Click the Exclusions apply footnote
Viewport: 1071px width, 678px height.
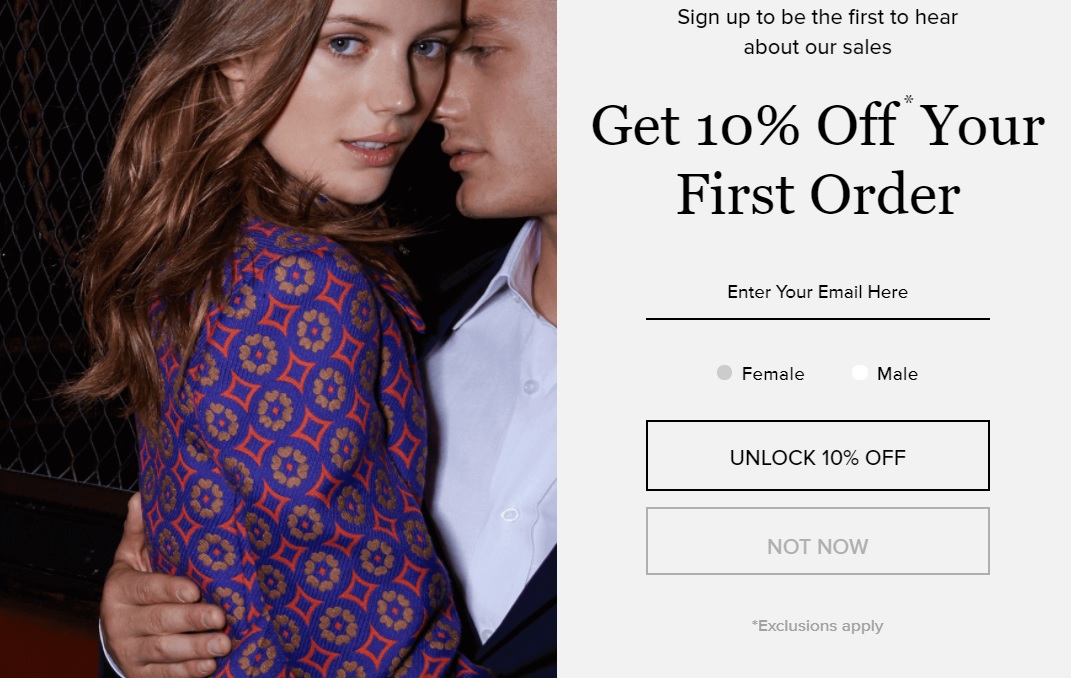(818, 626)
